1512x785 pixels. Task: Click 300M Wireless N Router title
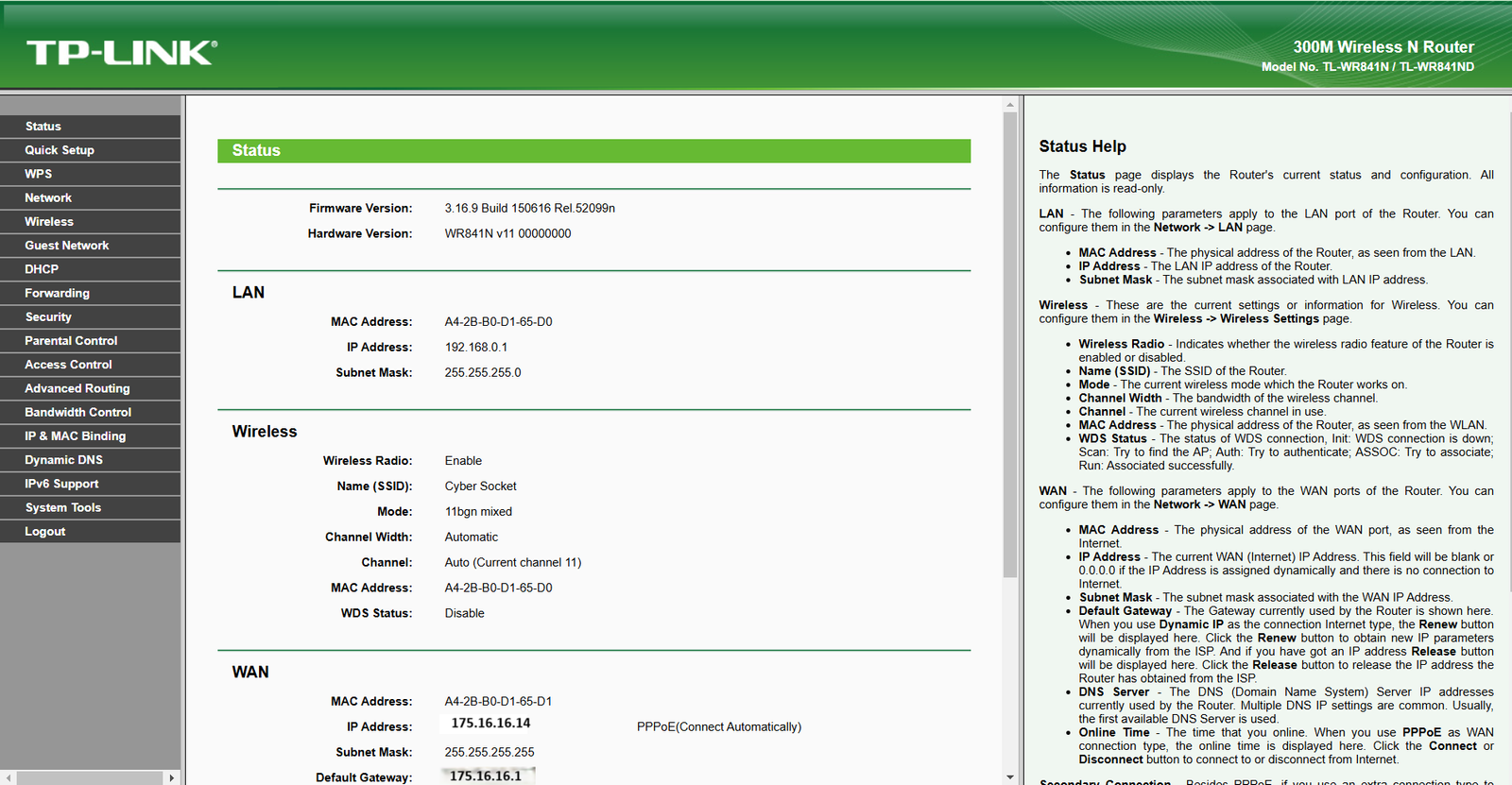point(1383,47)
